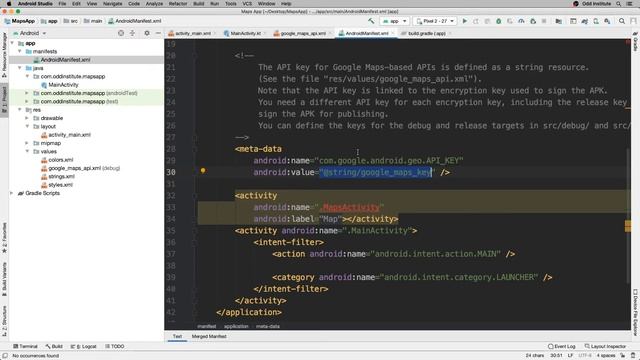The image size is (640, 360).
Task: Open the profiler gauge icon in toolbar
Action: tap(521, 21)
